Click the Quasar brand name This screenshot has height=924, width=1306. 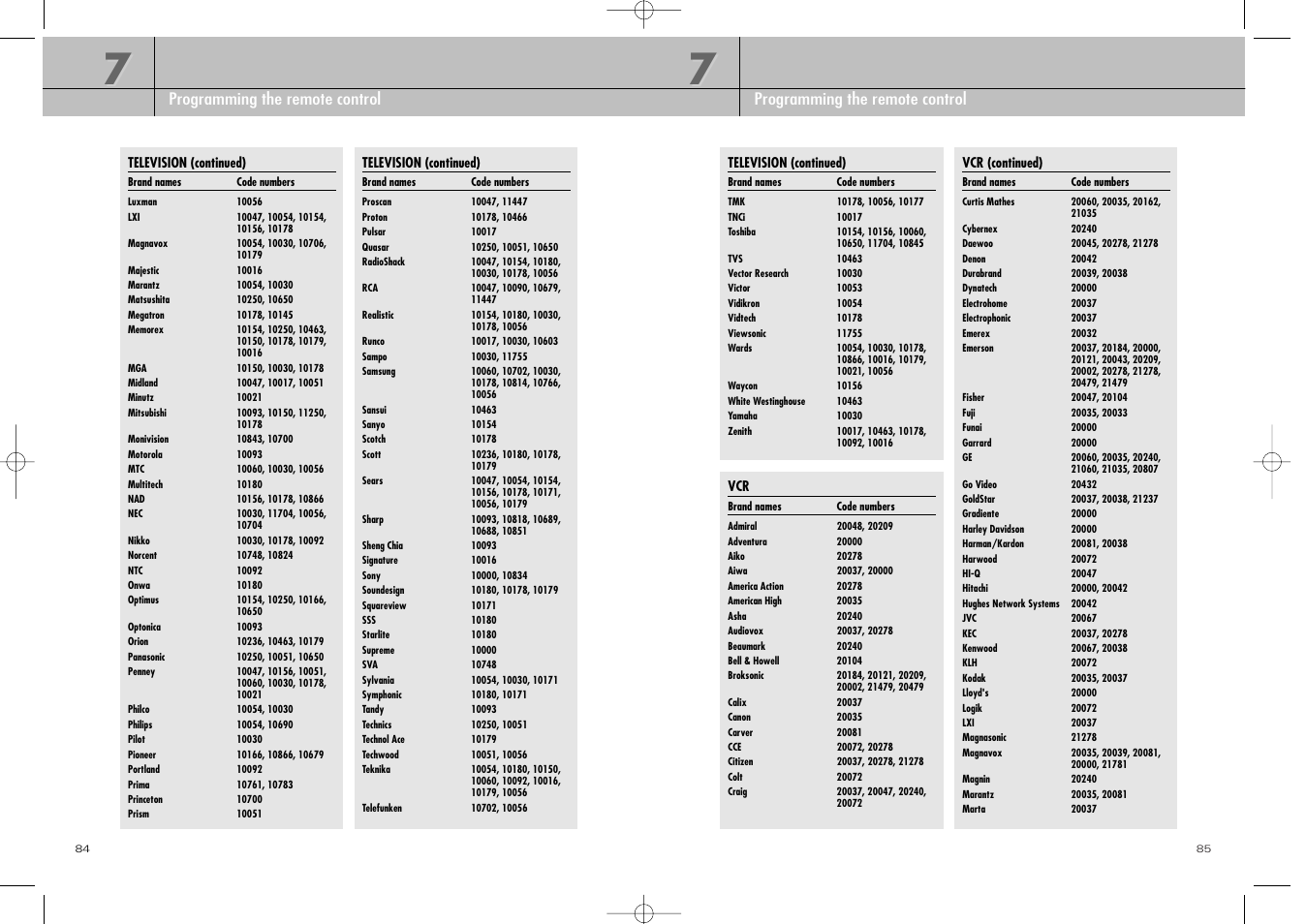[x=376, y=248]
